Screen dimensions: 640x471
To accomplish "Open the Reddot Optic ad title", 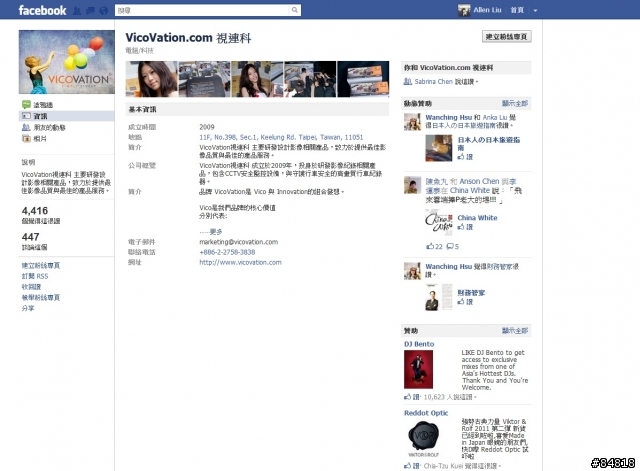I will 426,413.
